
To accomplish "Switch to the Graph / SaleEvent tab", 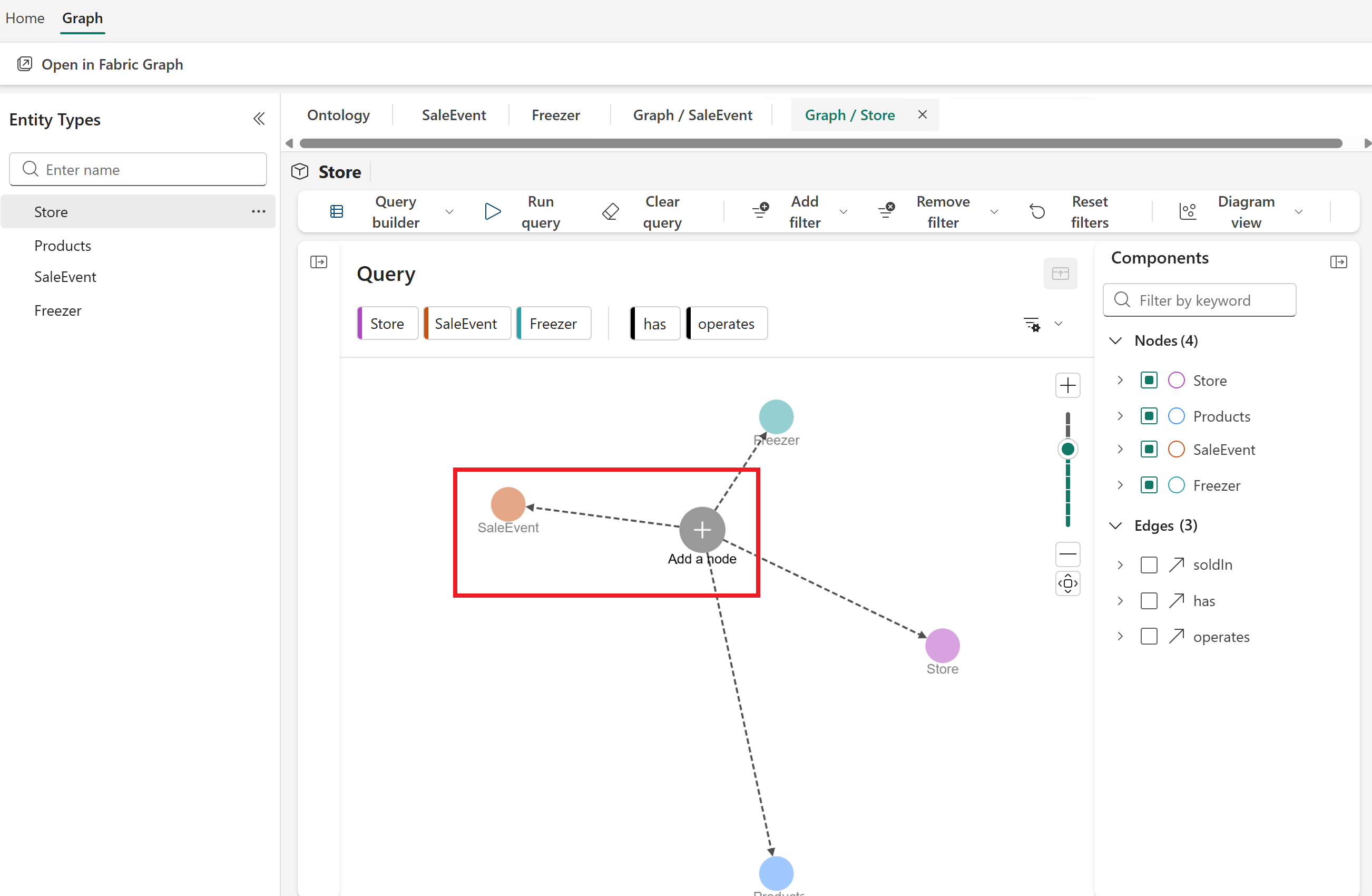I will [x=692, y=115].
